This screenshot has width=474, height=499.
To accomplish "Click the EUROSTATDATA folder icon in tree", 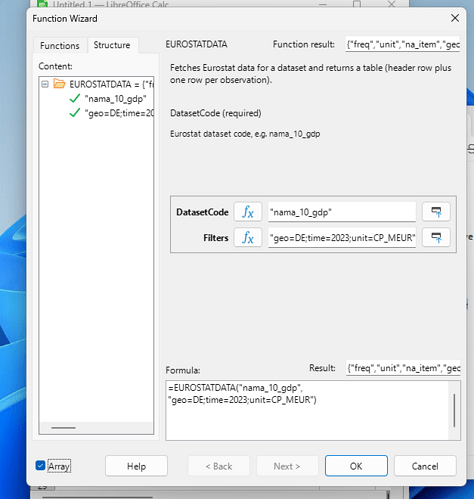I will [x=59, y=84].
